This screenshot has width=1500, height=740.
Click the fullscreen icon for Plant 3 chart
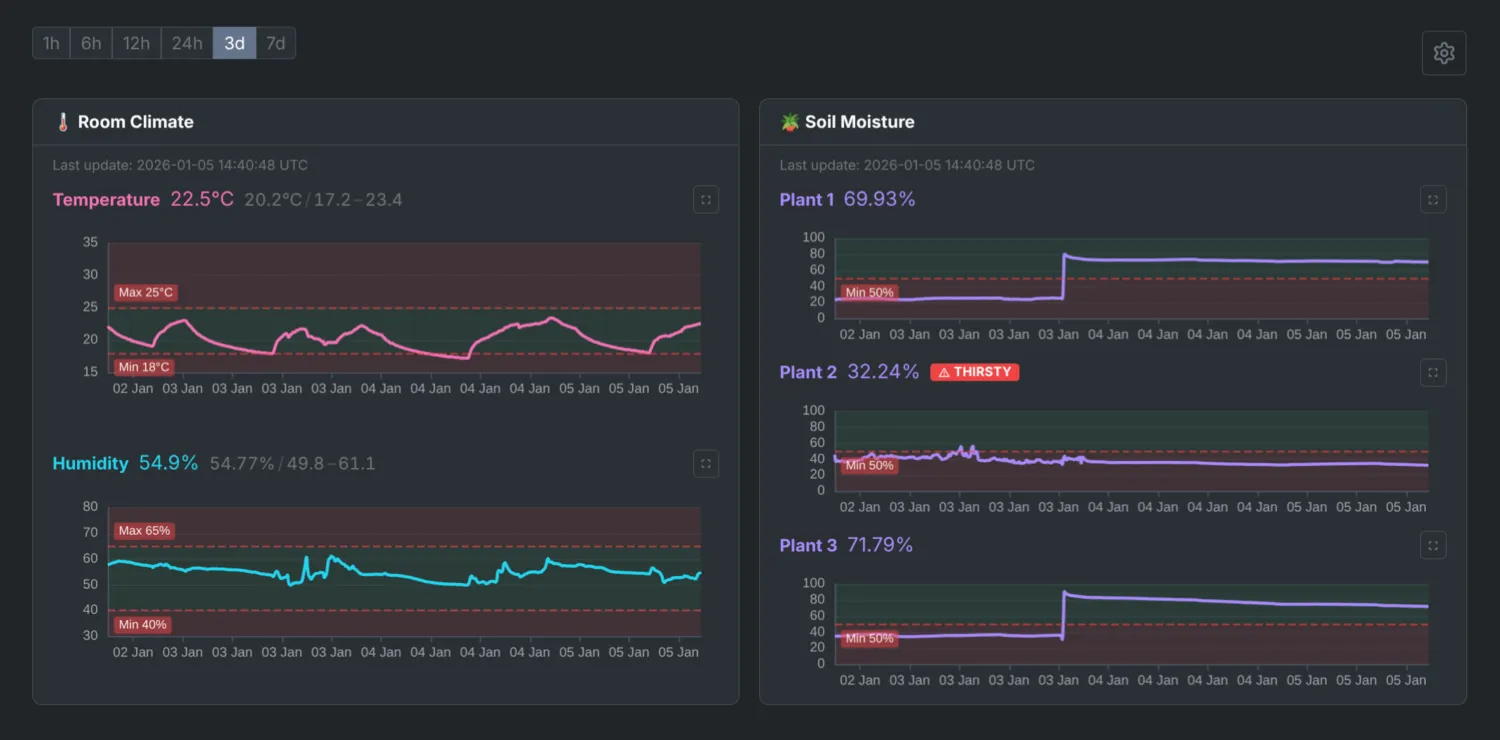pyautogui.click(x=1432, y=545)
